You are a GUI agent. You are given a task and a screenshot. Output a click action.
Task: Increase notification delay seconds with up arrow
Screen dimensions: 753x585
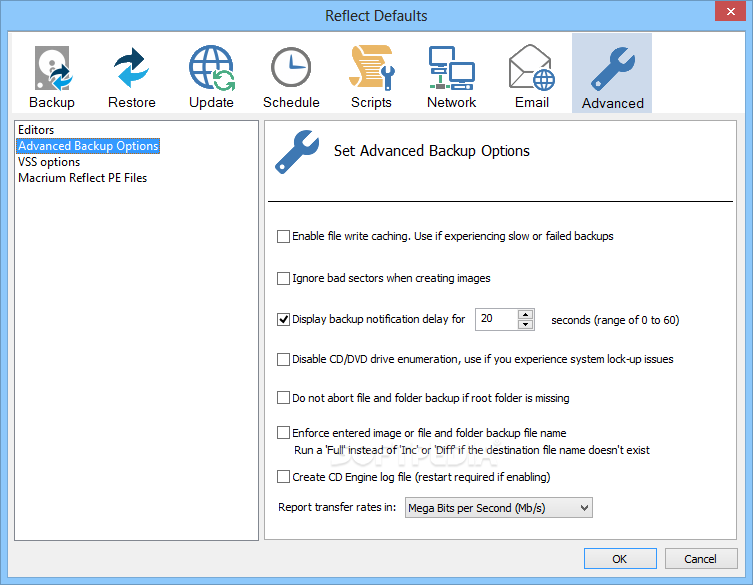pyautogui.click(x=525, y=315)
